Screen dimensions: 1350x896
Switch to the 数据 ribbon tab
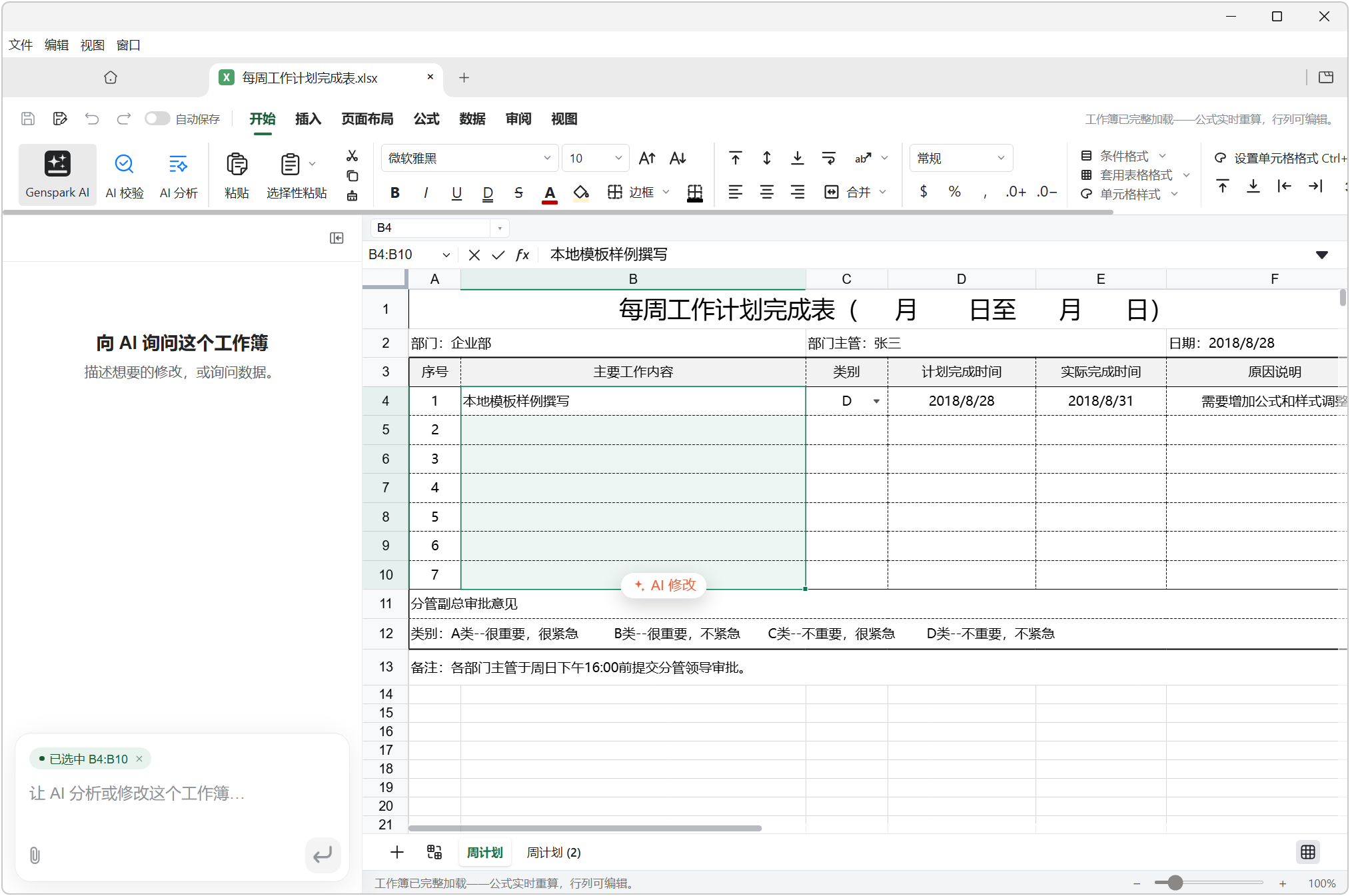click(472, 119)
